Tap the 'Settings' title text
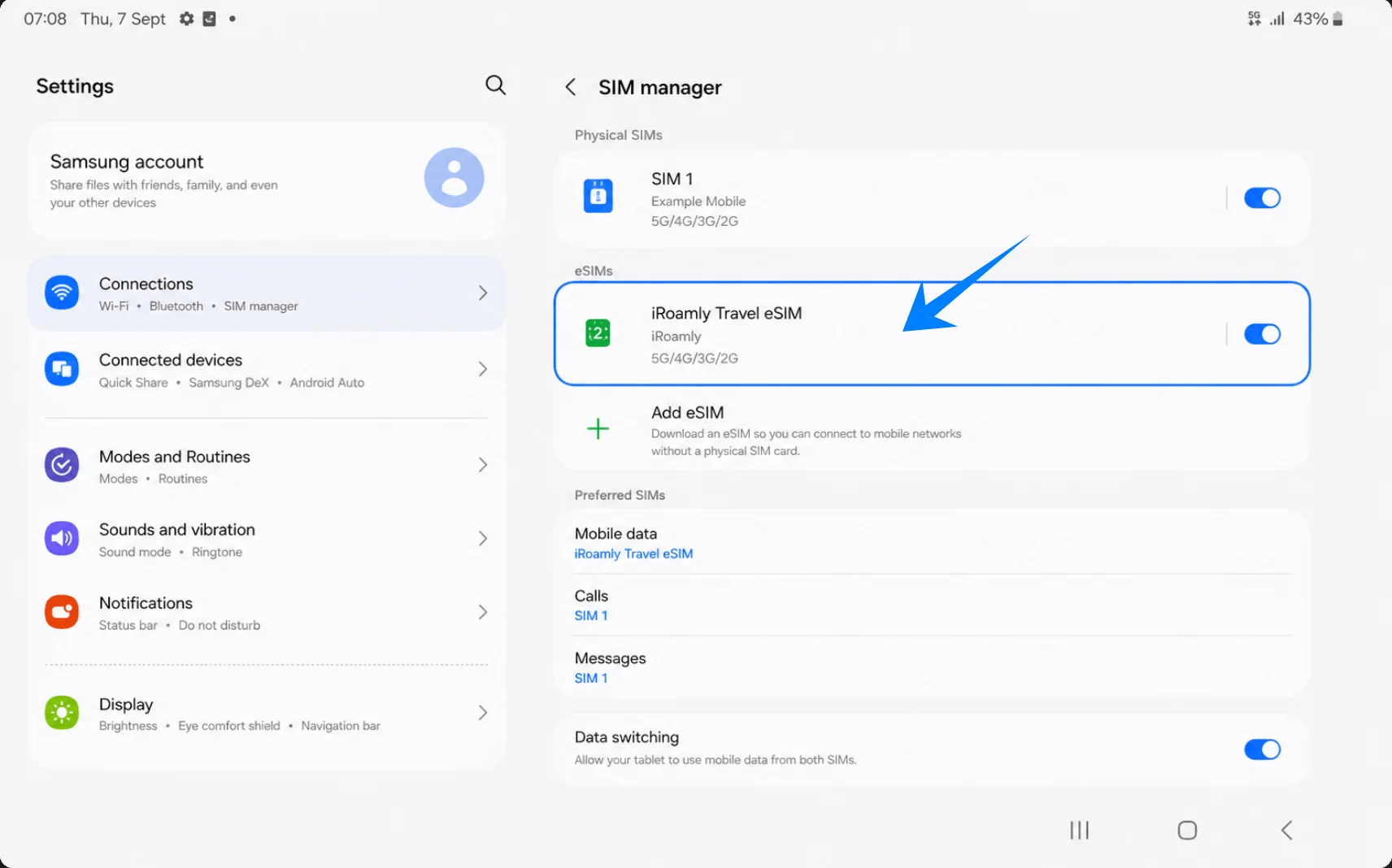 pyautogui.click(x=75, y=86)
